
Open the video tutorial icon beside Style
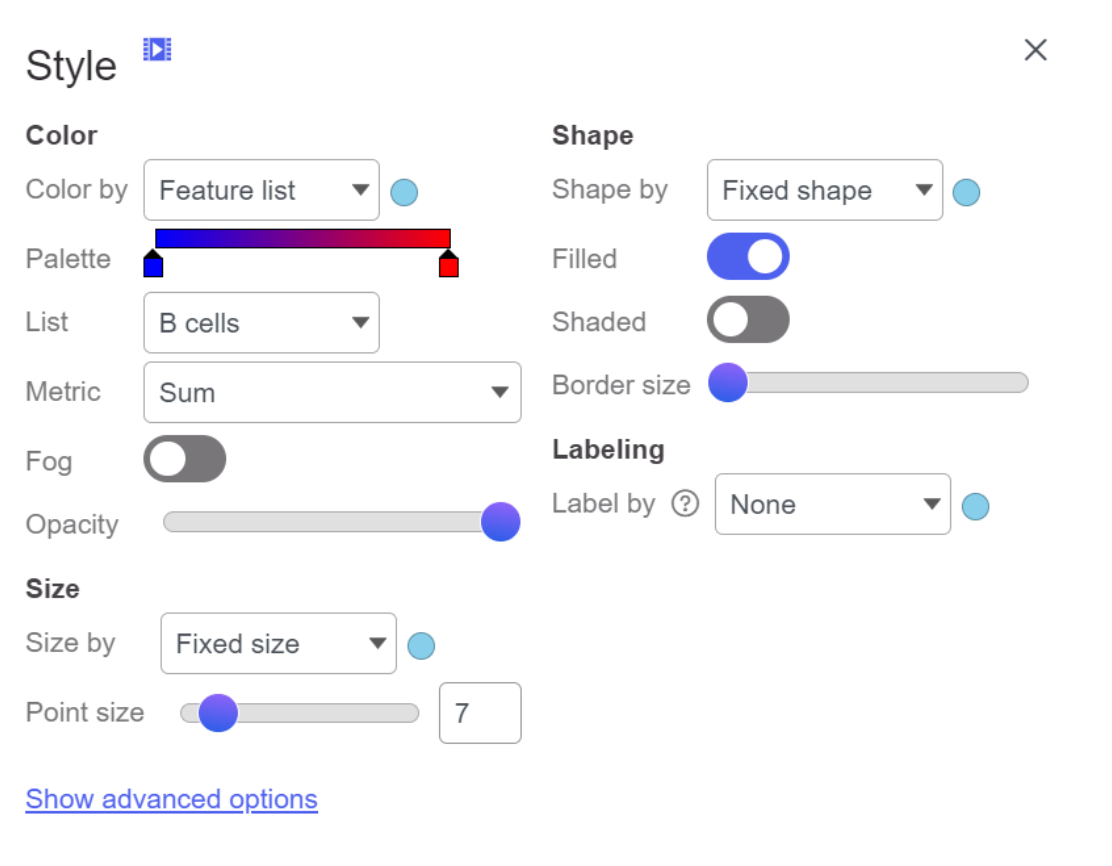pyautogui.click(x=157, y=50)
